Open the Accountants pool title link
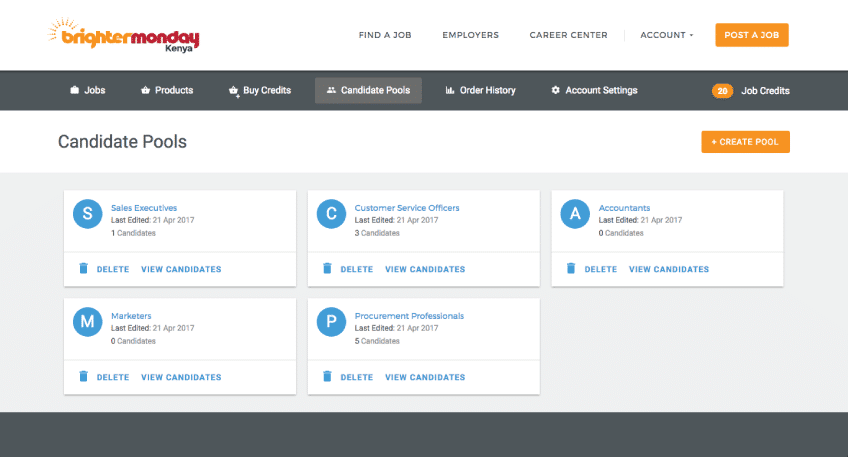 coord(624,208)
